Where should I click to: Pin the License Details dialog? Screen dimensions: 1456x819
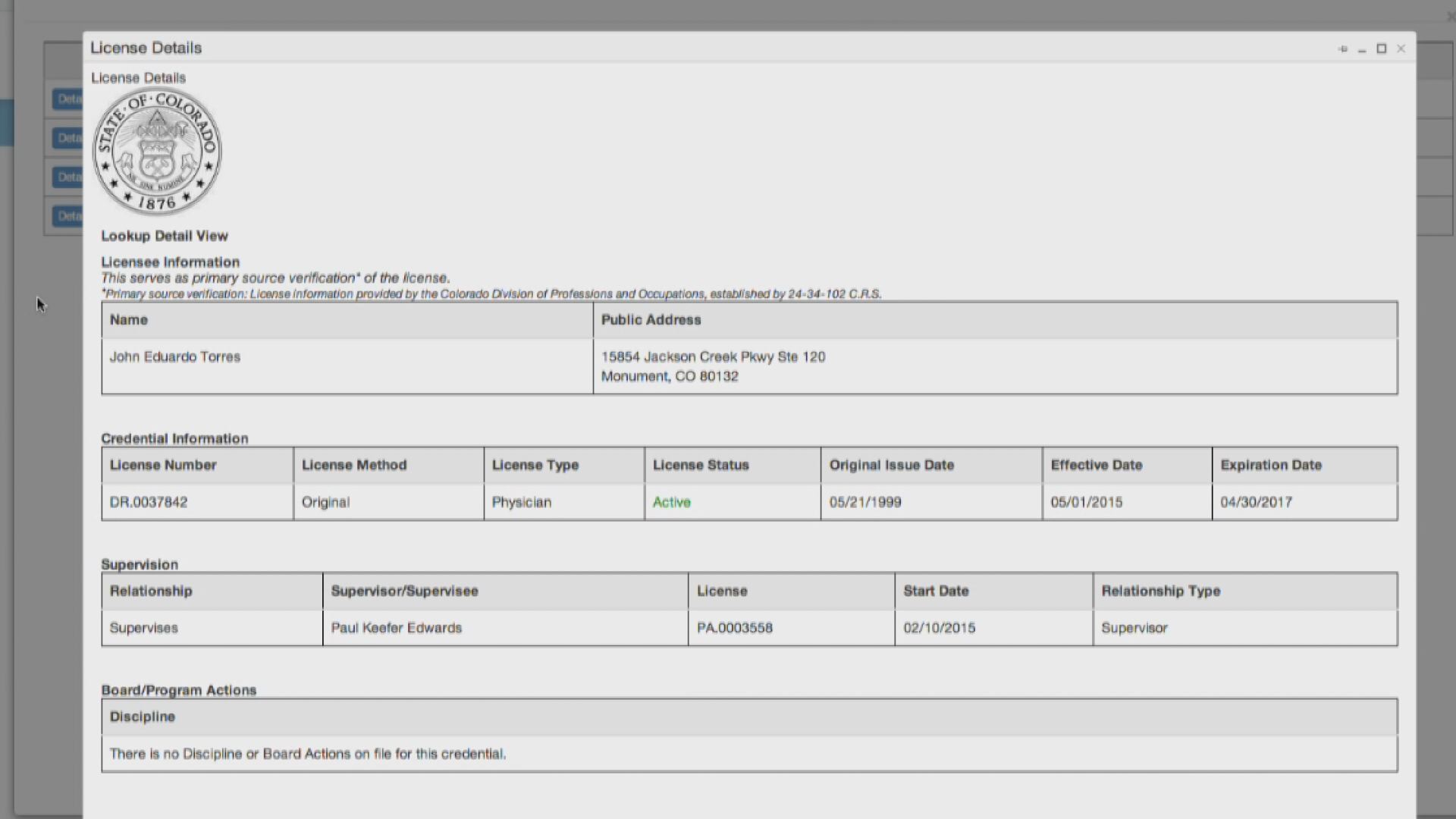click(1343, 49)
